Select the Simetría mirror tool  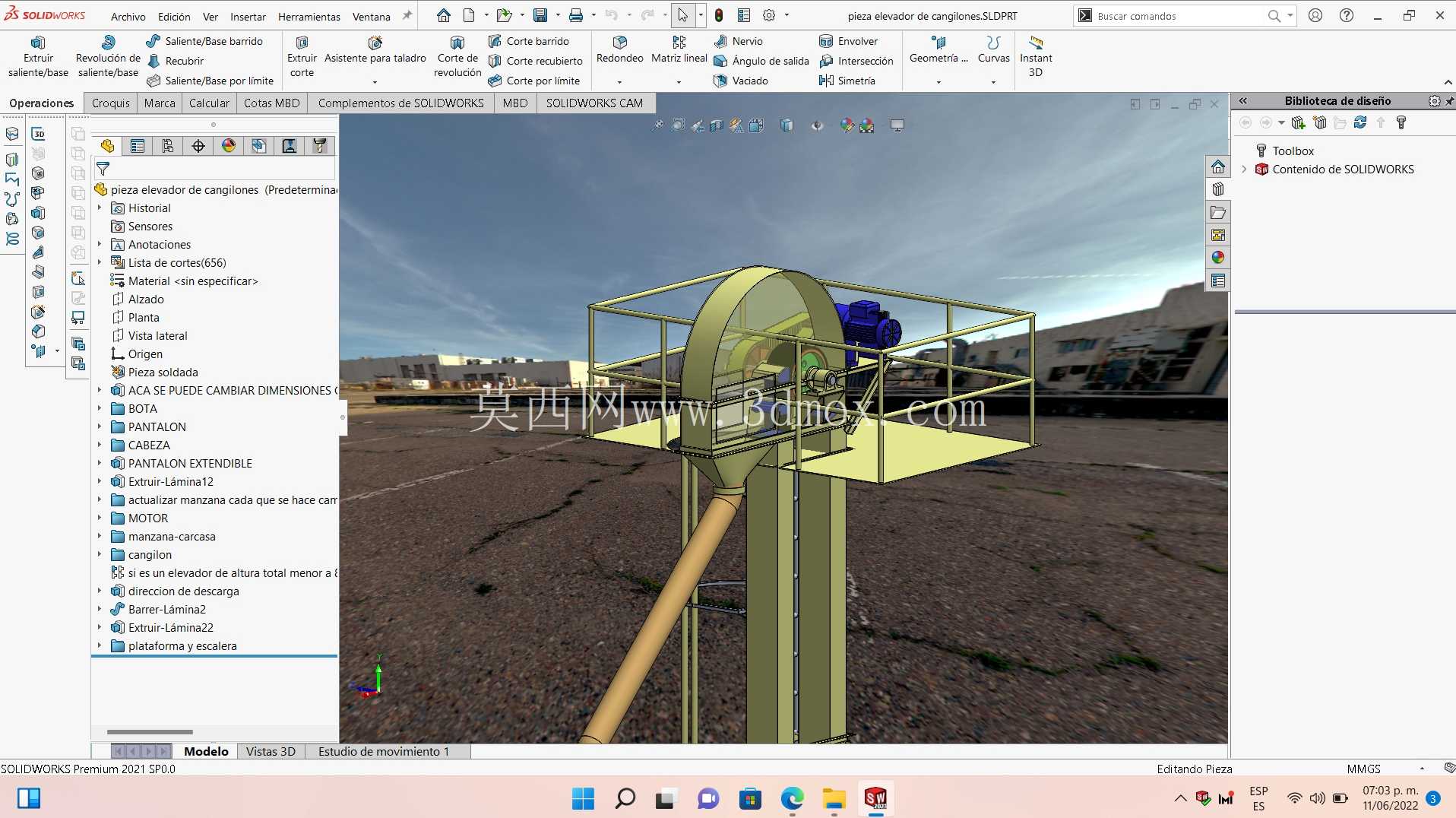point(847,81)
